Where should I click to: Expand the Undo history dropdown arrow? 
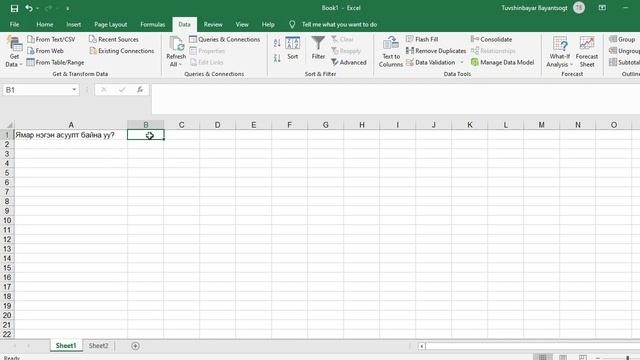[38, 9]
